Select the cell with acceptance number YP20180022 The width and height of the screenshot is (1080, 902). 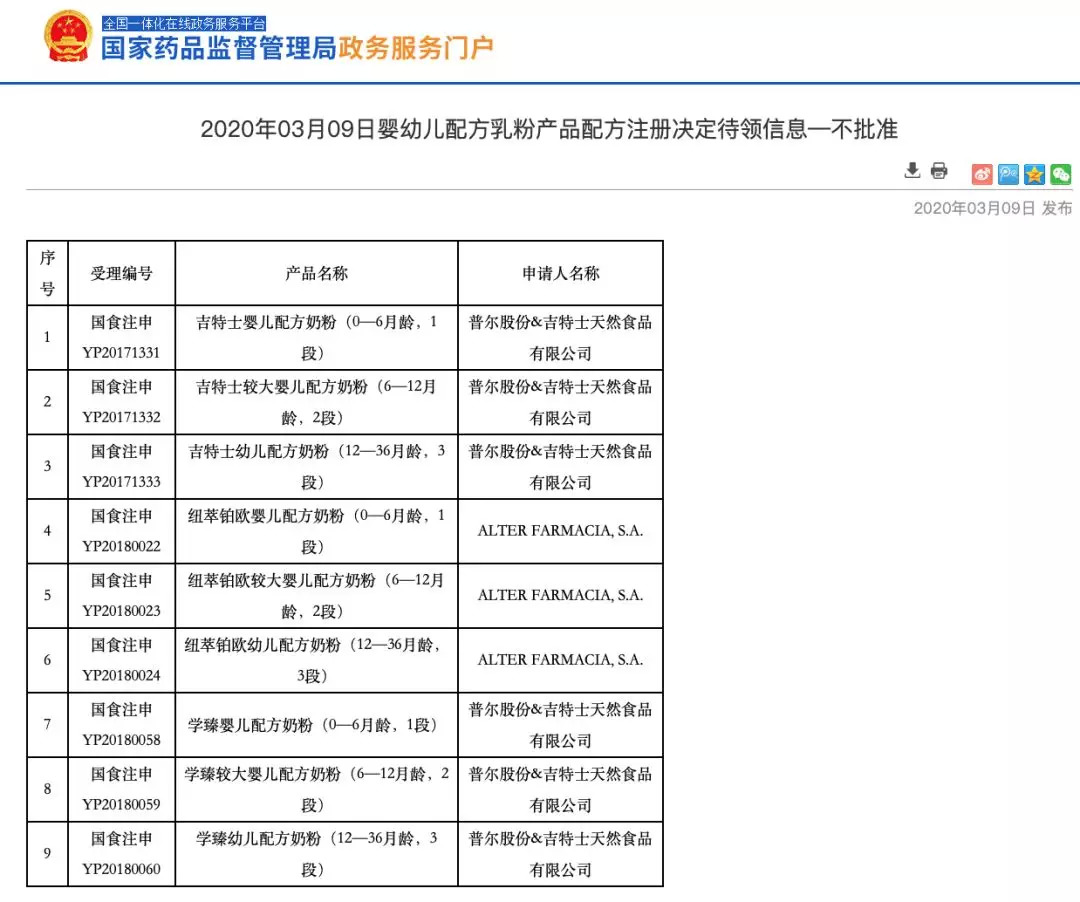[122, 531]
